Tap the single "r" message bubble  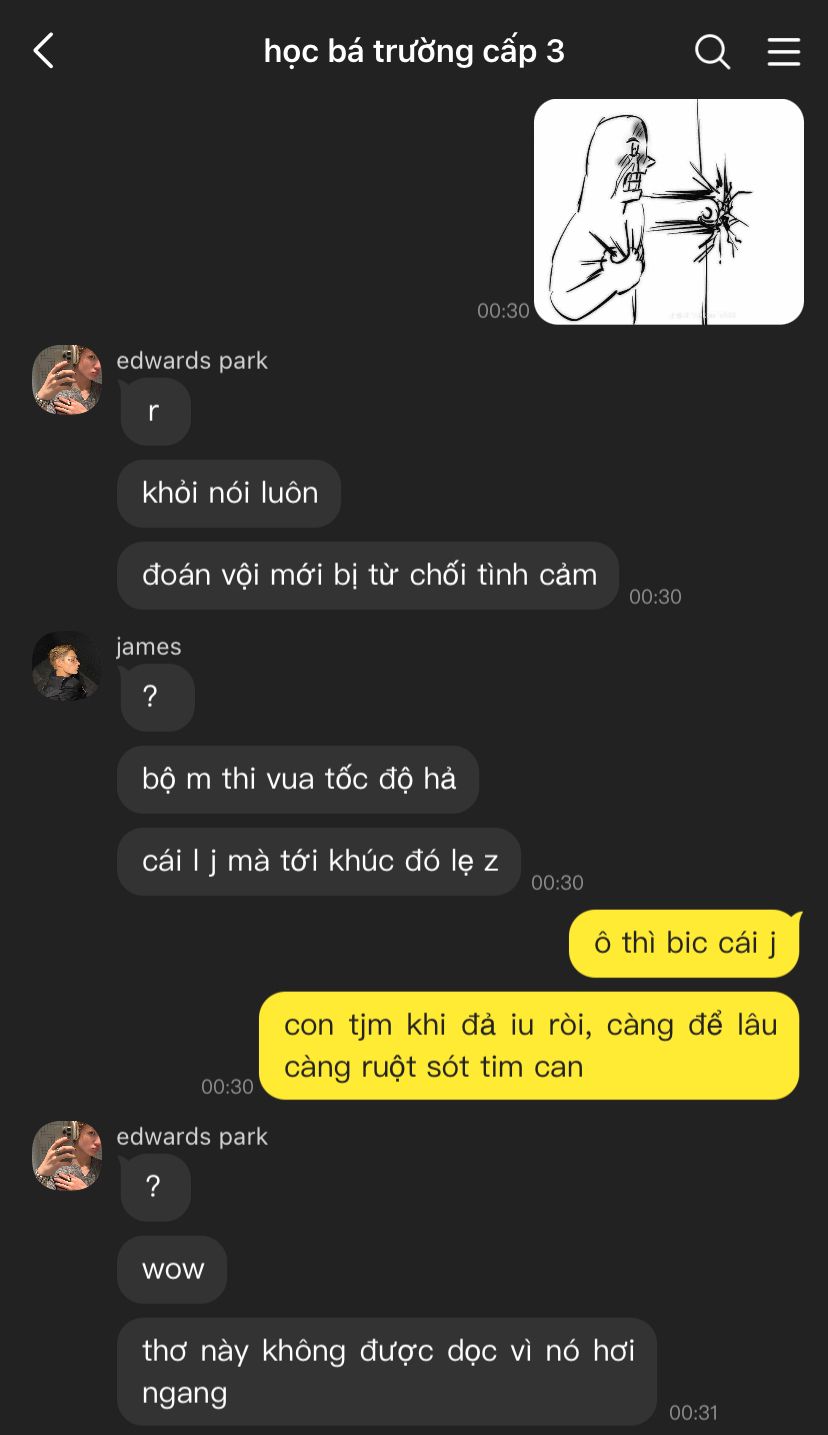click(154, 411)
